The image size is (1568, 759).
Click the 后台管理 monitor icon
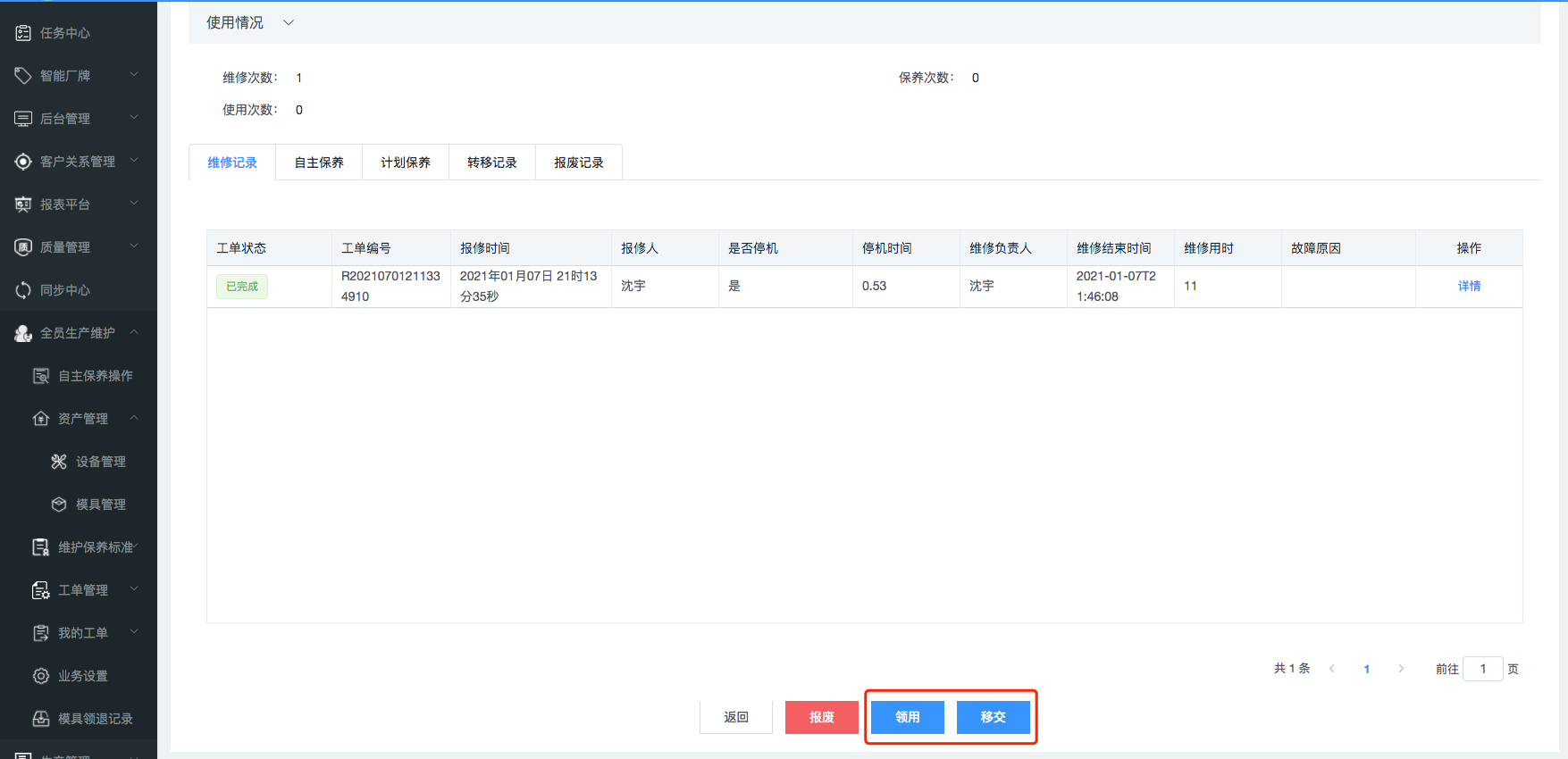(x=23, y=119)
